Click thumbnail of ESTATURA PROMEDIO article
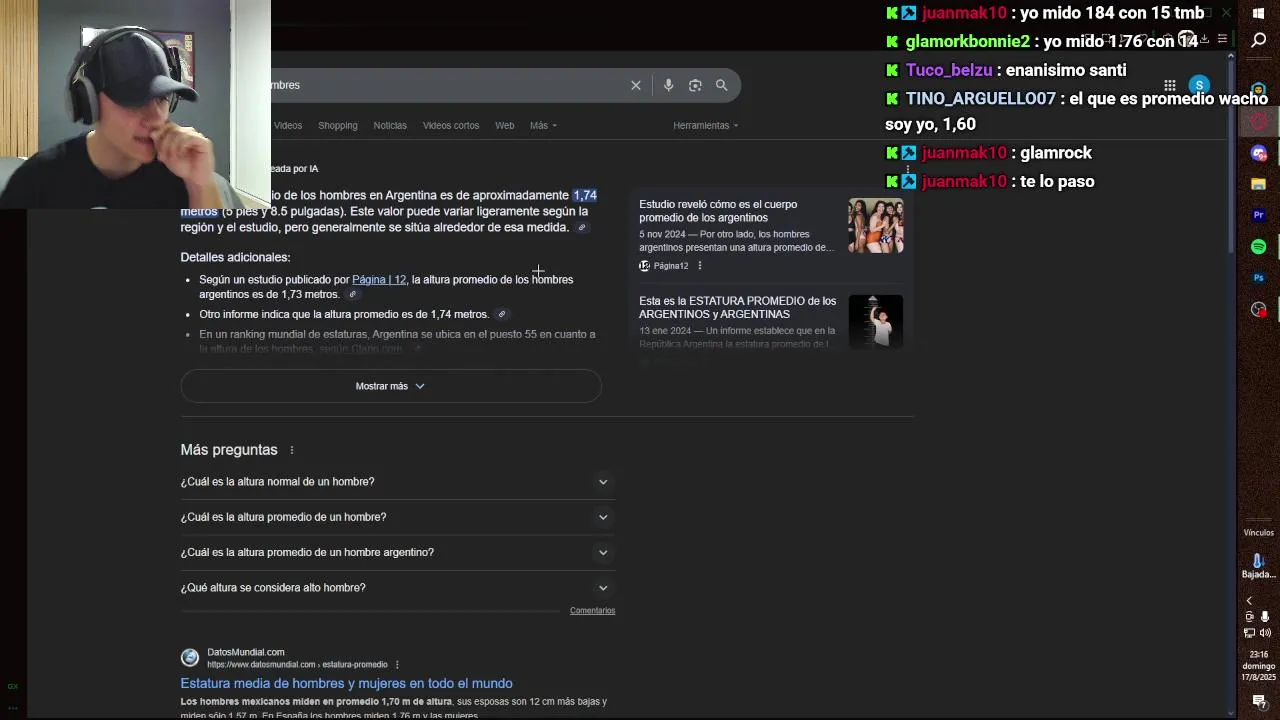The width and height of the screenshot is (1280, 720). (x=876, y=321)
